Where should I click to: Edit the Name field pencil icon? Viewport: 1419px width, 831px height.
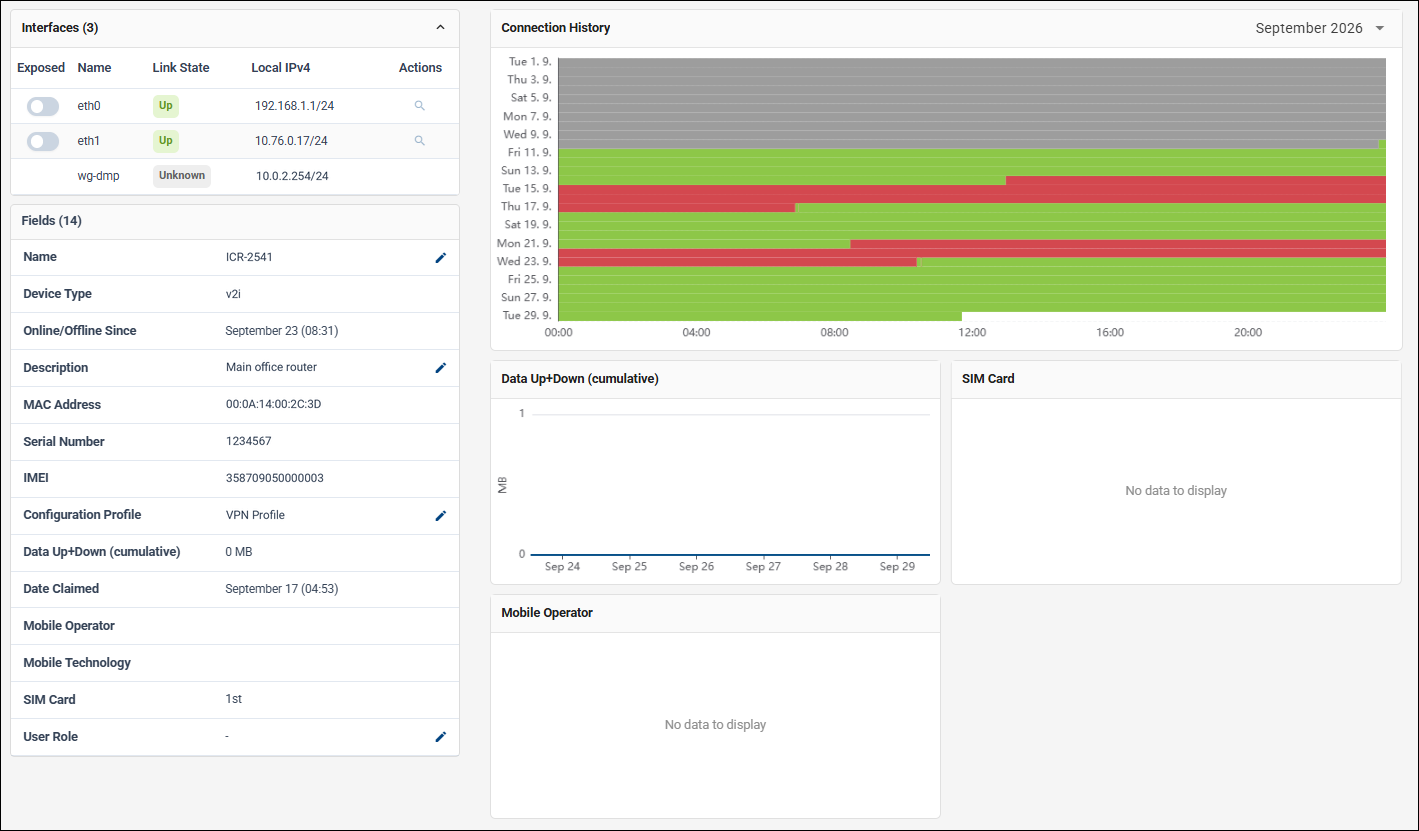tap(441, 258)
